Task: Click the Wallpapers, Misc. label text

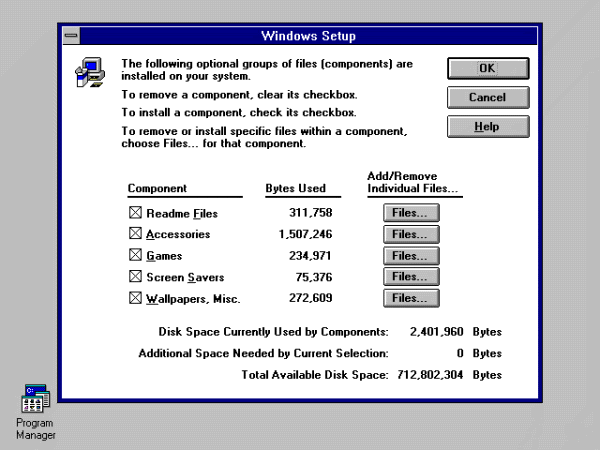Action: (193, 298)
